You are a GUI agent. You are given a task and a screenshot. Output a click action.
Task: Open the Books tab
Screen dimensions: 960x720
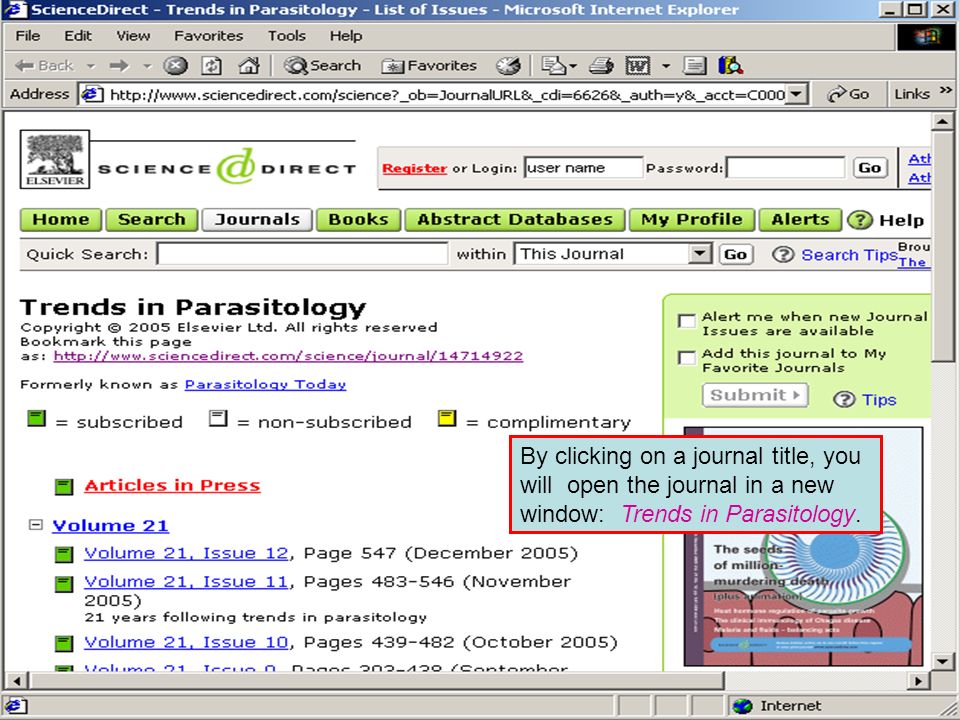[358, 220]
